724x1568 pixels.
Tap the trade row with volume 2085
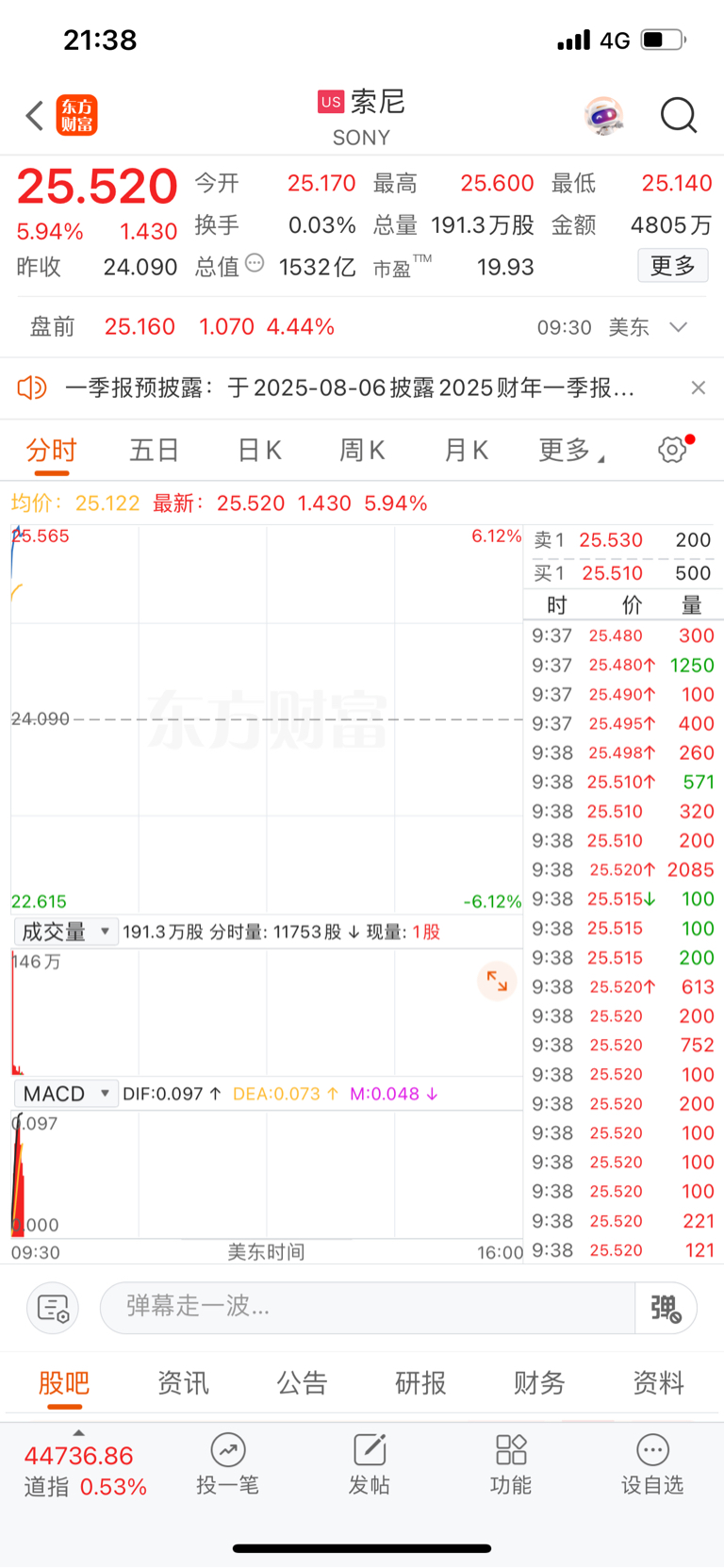(622, 870)
